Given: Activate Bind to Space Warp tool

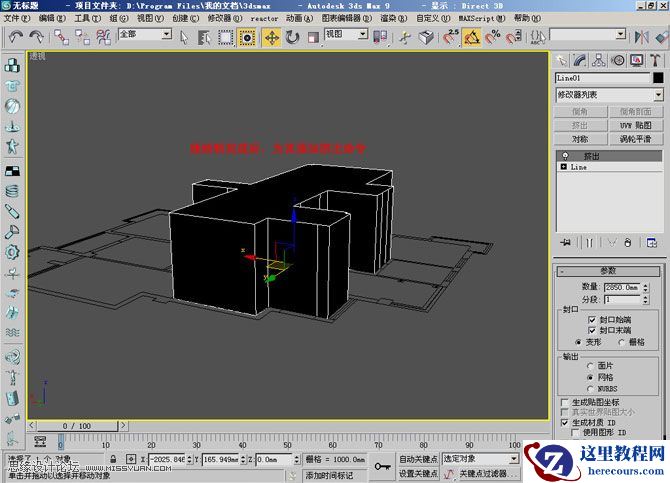Looking at the screenshot, I should 103,37.
